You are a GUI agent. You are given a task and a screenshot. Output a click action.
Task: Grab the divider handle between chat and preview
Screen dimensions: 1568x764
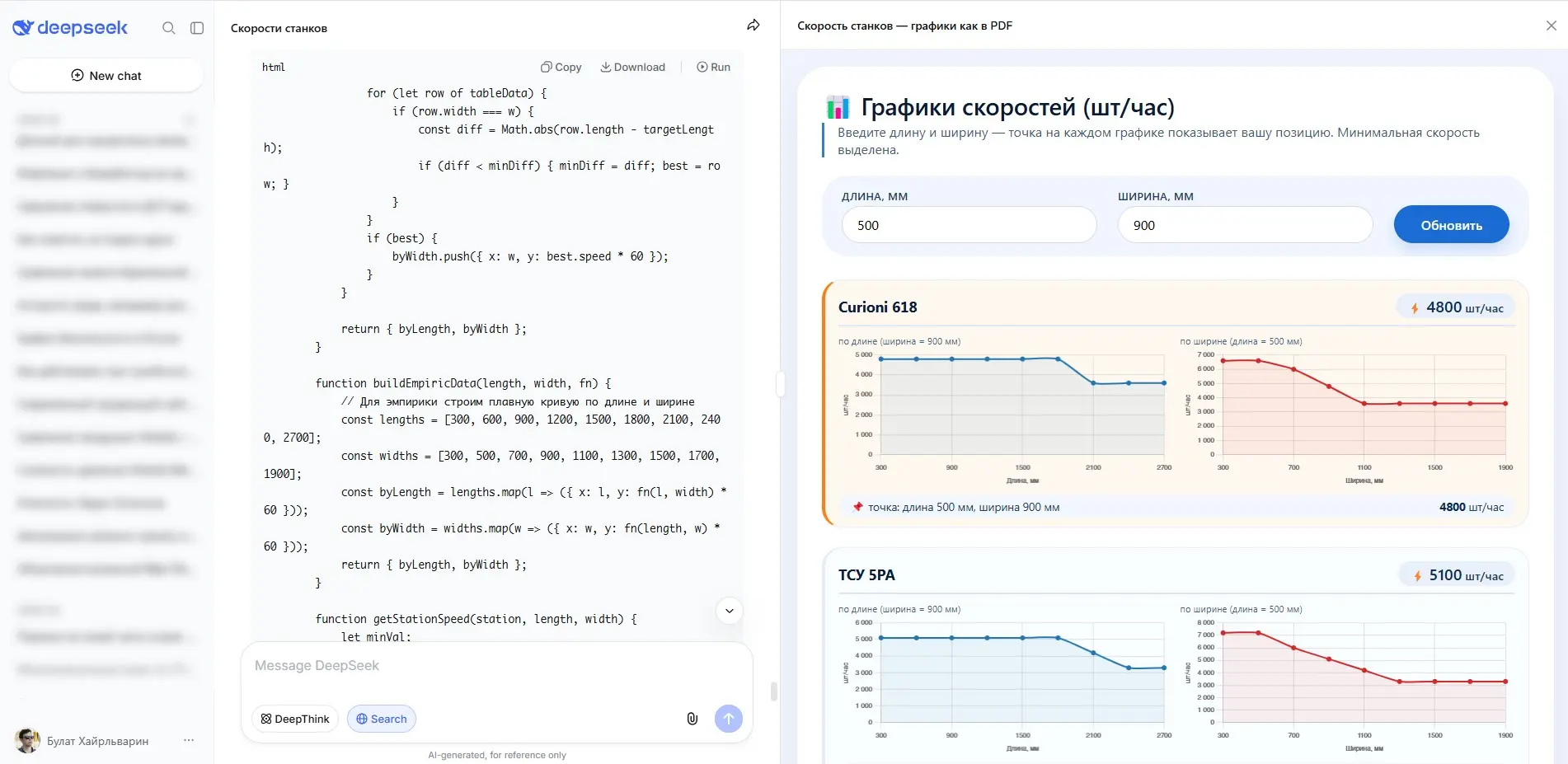point(780,383)
